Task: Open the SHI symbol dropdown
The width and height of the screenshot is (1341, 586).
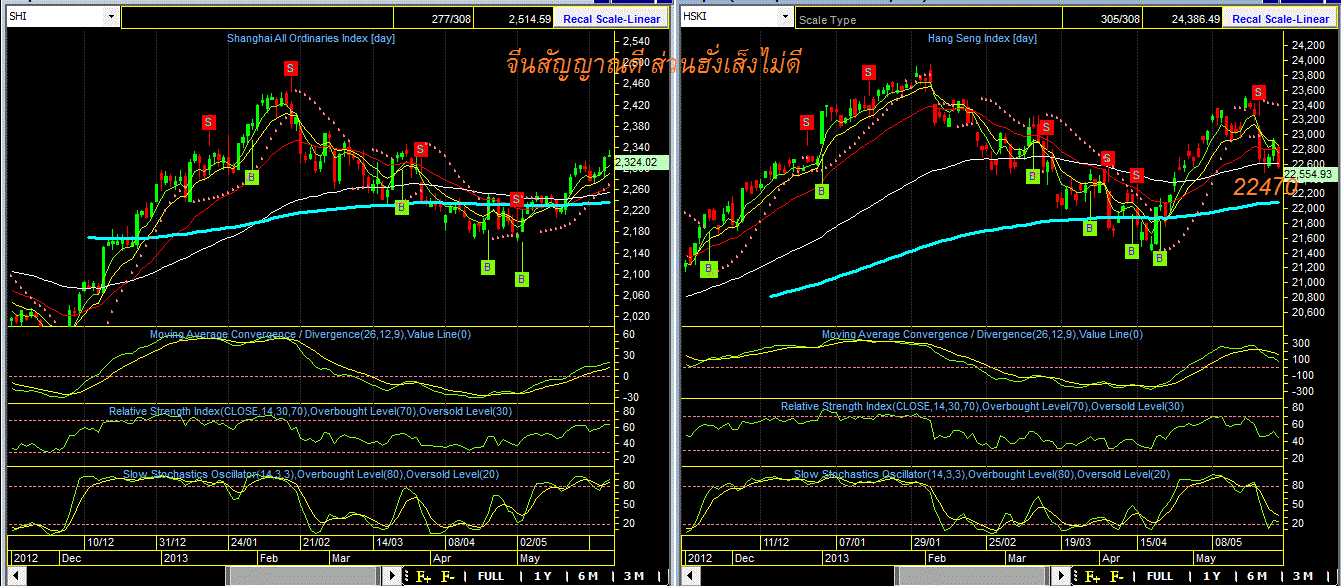Action: click(110, 18)
